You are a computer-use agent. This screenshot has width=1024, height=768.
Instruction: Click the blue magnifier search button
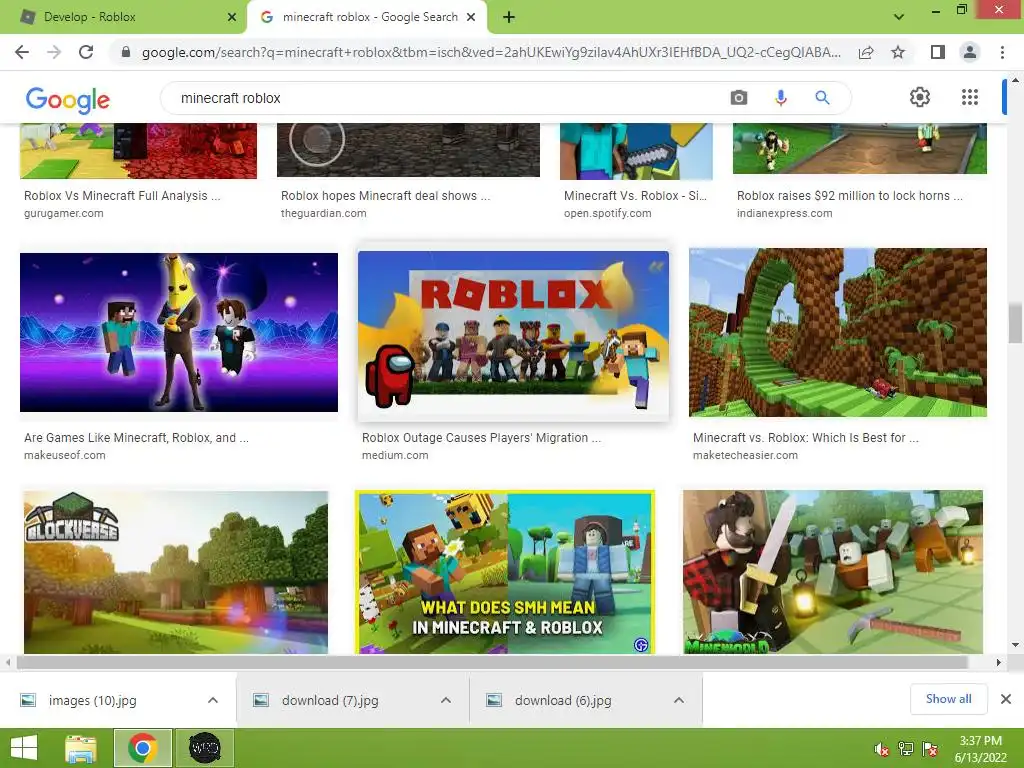click(x=822, y=98)
